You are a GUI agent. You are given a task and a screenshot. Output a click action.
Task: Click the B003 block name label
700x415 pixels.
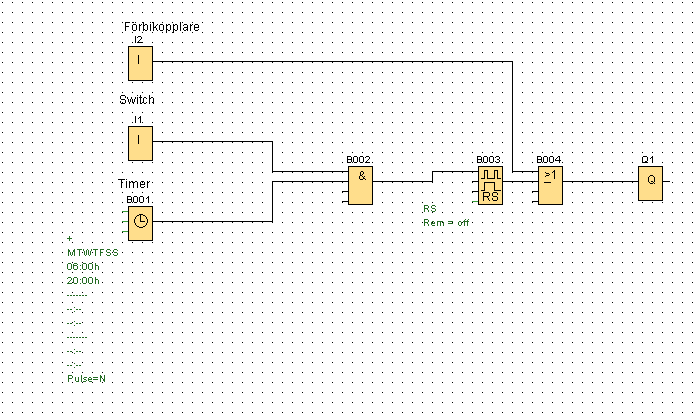[489, 160]
